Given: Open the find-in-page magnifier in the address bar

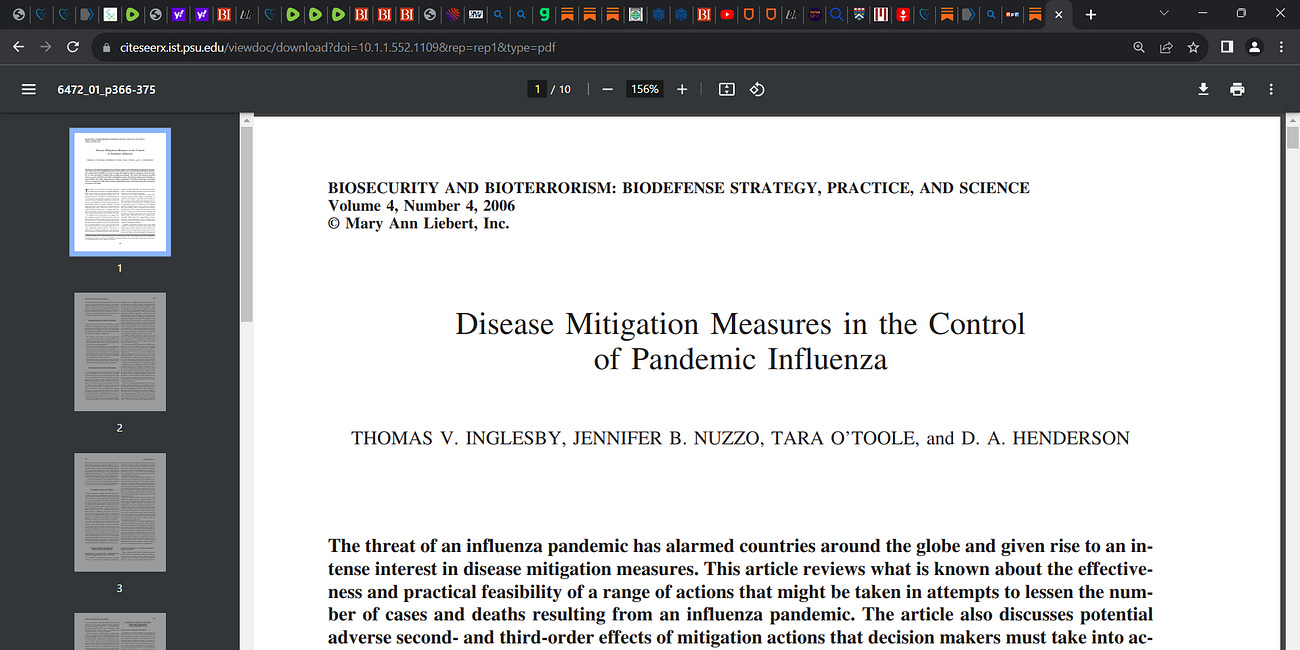Looking at the screenshot, I should 1139,47.
